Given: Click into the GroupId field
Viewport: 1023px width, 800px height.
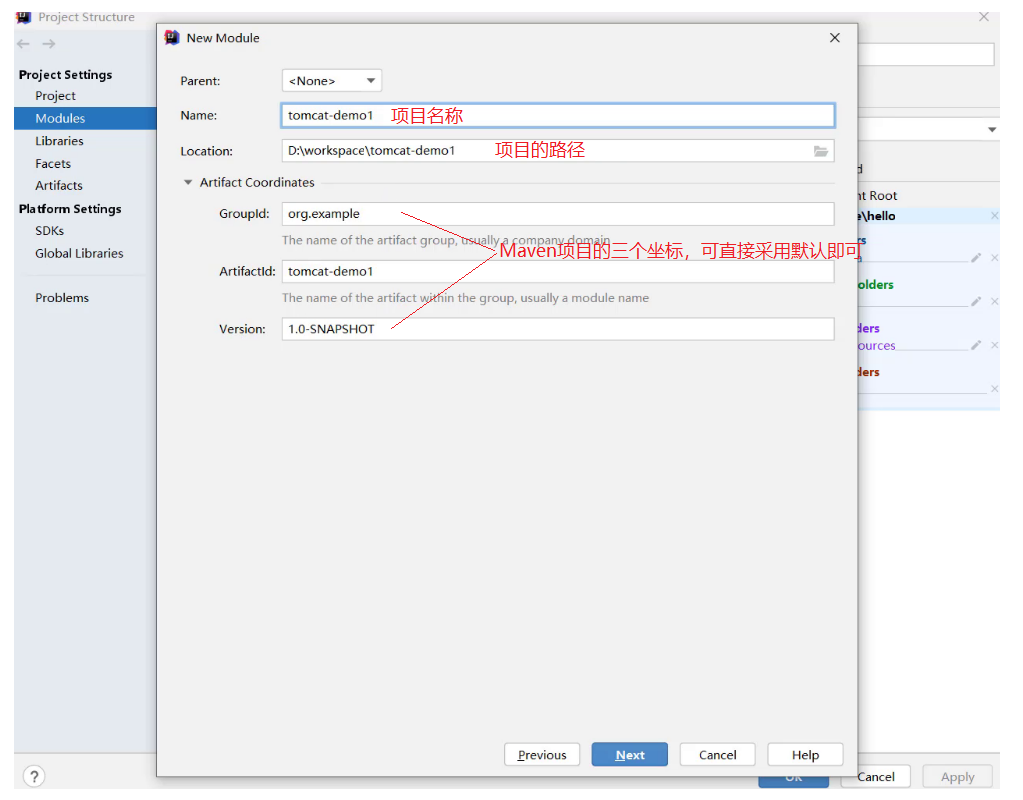Looking at the screenshot, I should coord(558,214).
